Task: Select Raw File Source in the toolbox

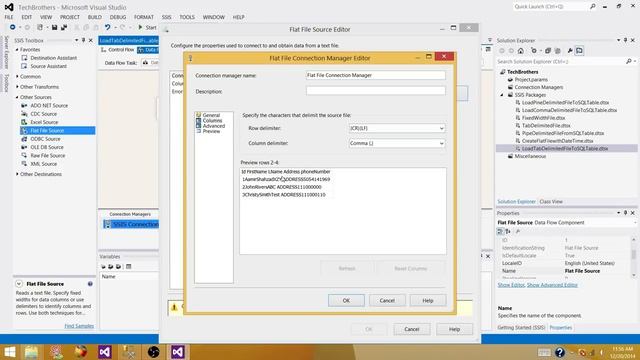Action: (x=47, y=156)
